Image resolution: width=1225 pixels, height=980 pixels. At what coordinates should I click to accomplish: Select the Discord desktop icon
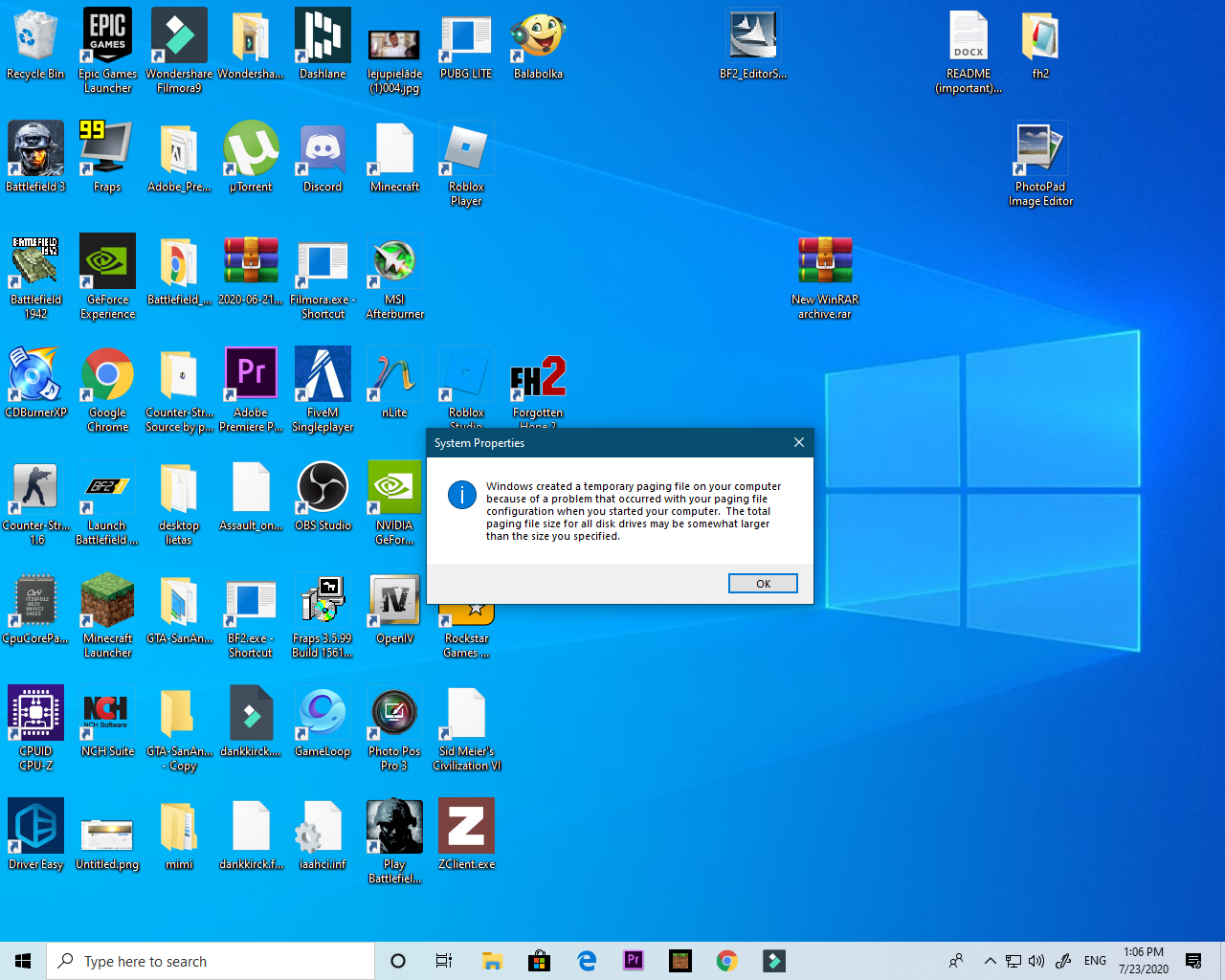(x=323, y=158)
